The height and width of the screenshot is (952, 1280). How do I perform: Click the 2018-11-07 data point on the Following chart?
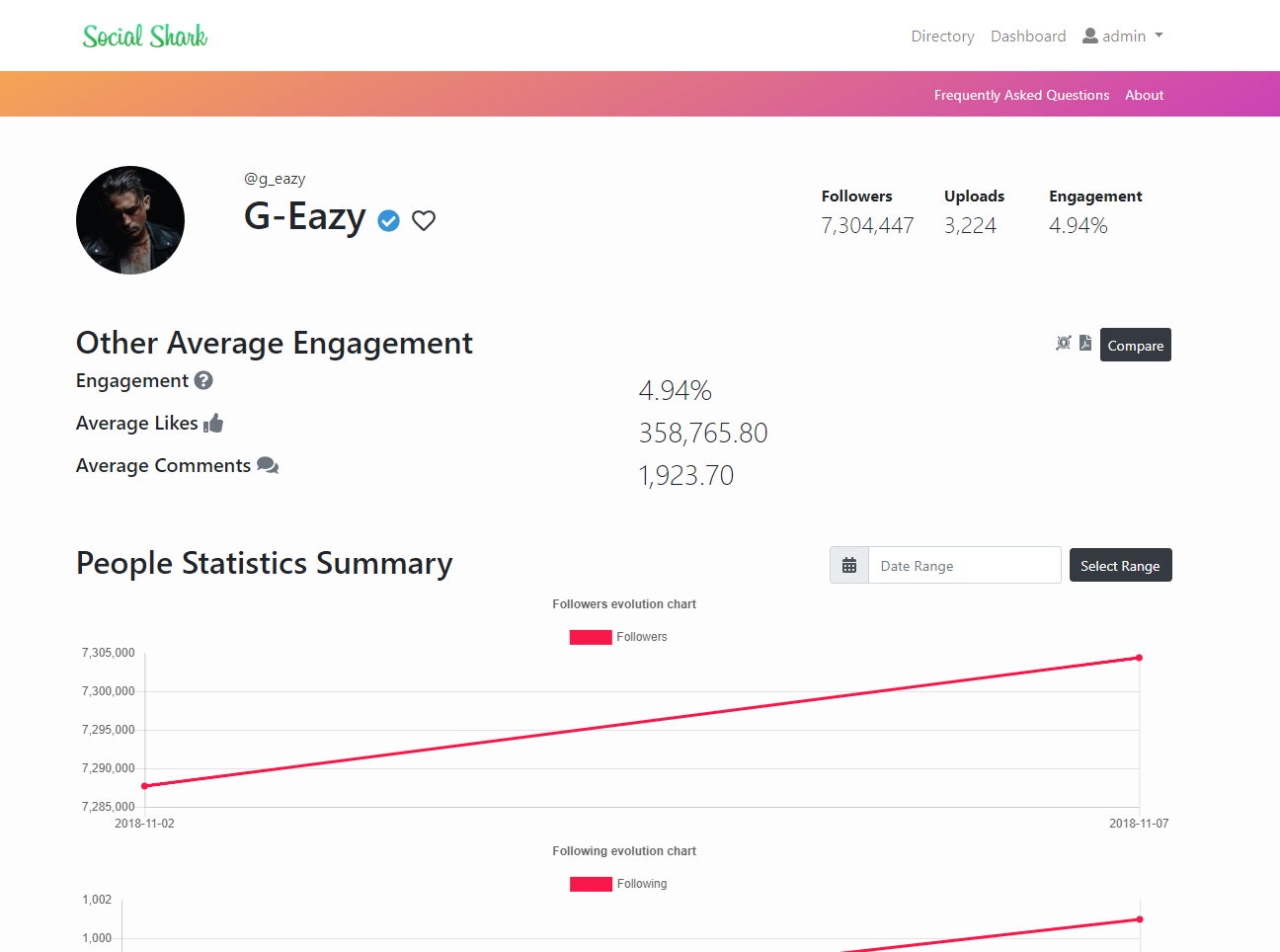[1140, 919]
